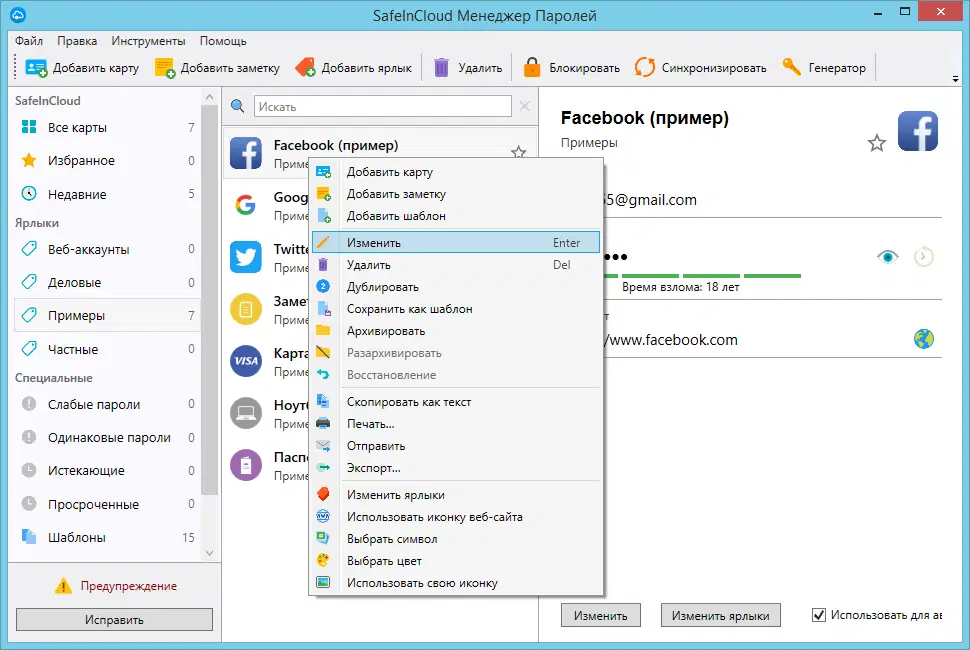Open the Правка menu
Screen dimensions: 970x650
tap(77, 41)
